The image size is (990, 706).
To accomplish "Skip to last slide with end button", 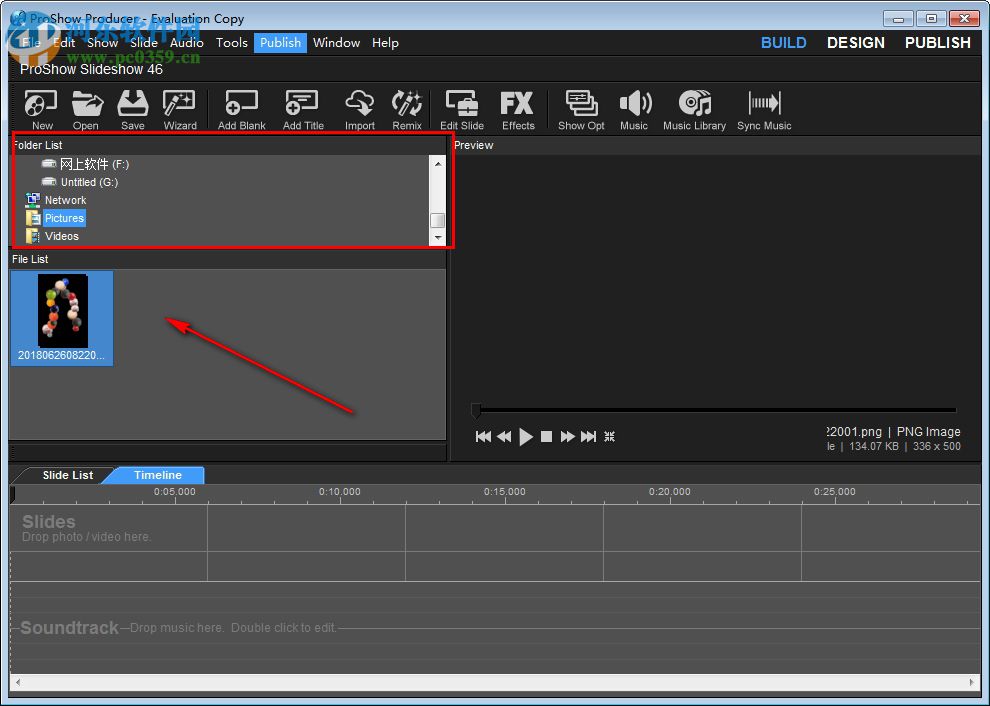I will coord(589,436).
